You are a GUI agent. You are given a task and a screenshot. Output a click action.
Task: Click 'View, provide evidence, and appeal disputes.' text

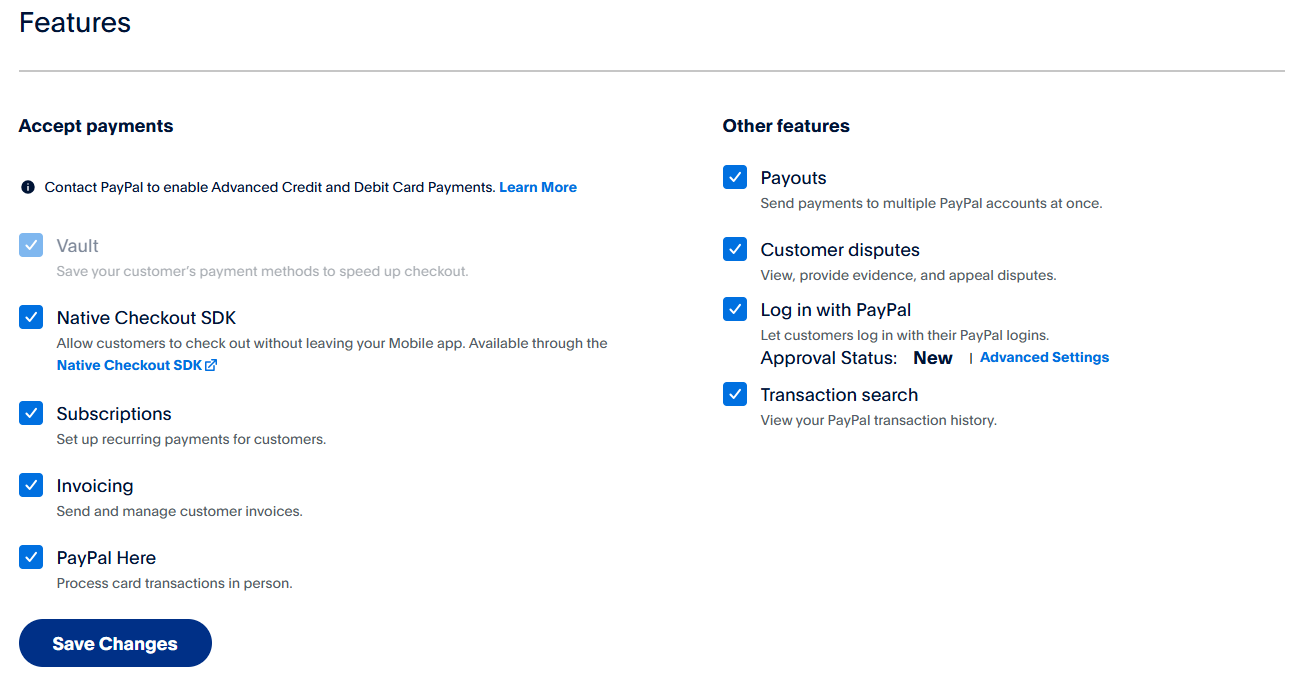[x=908, y=275]
